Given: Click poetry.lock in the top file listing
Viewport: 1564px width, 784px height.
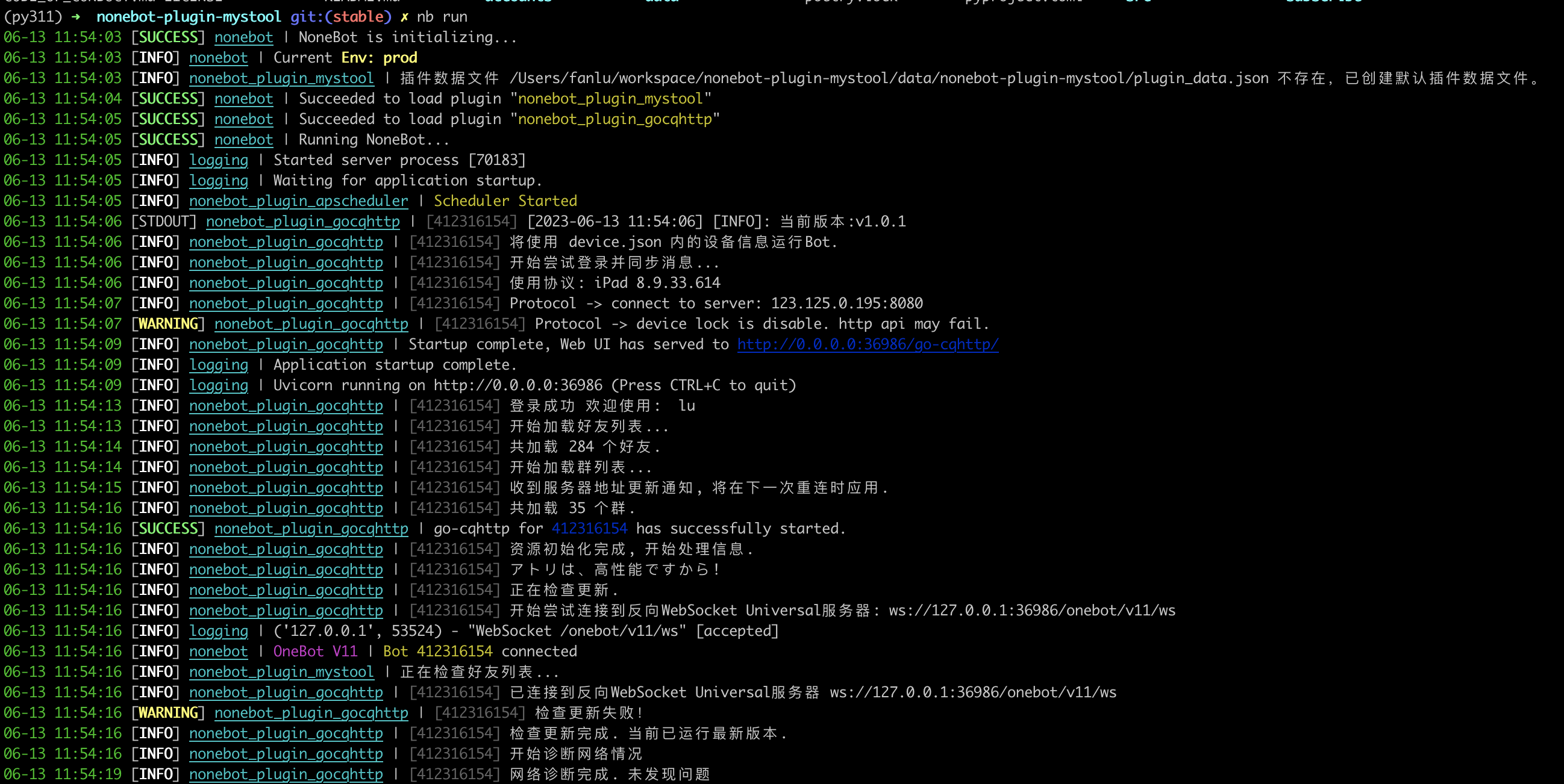Looking at the screenshot, I should (x=849, y=1).
